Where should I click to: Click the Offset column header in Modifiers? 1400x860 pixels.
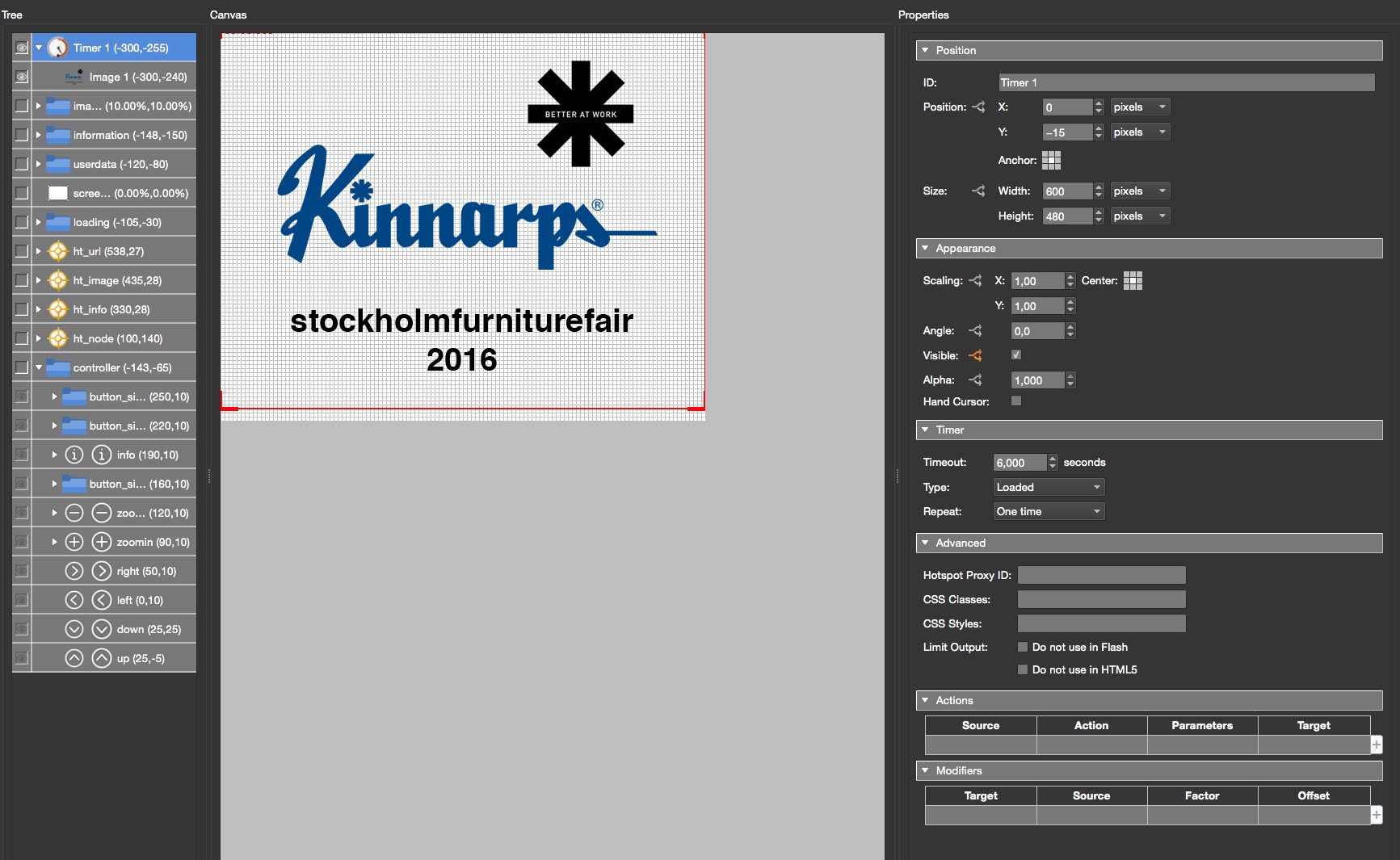coord(1314,795)
